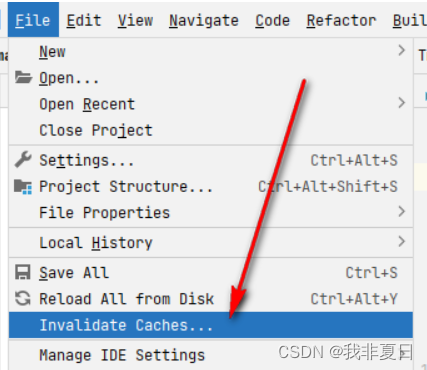Collapse the highlighted File menu header
Image resolution: width=427 pixels, height=370 pixels.
[33, 20]
